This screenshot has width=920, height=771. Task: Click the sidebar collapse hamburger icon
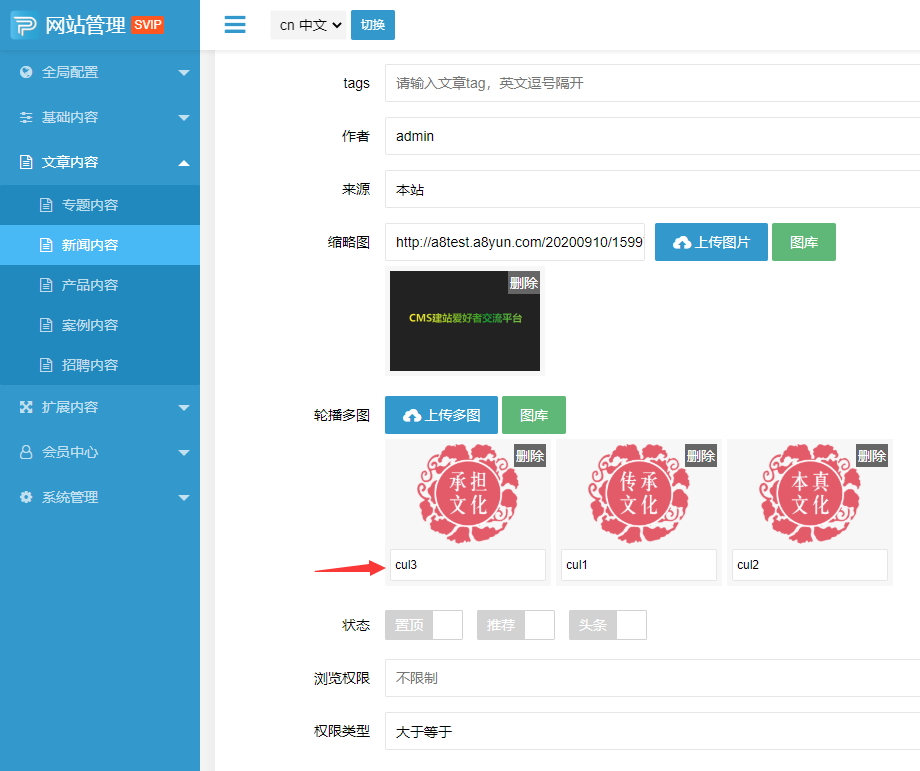[x=234, y=25]
